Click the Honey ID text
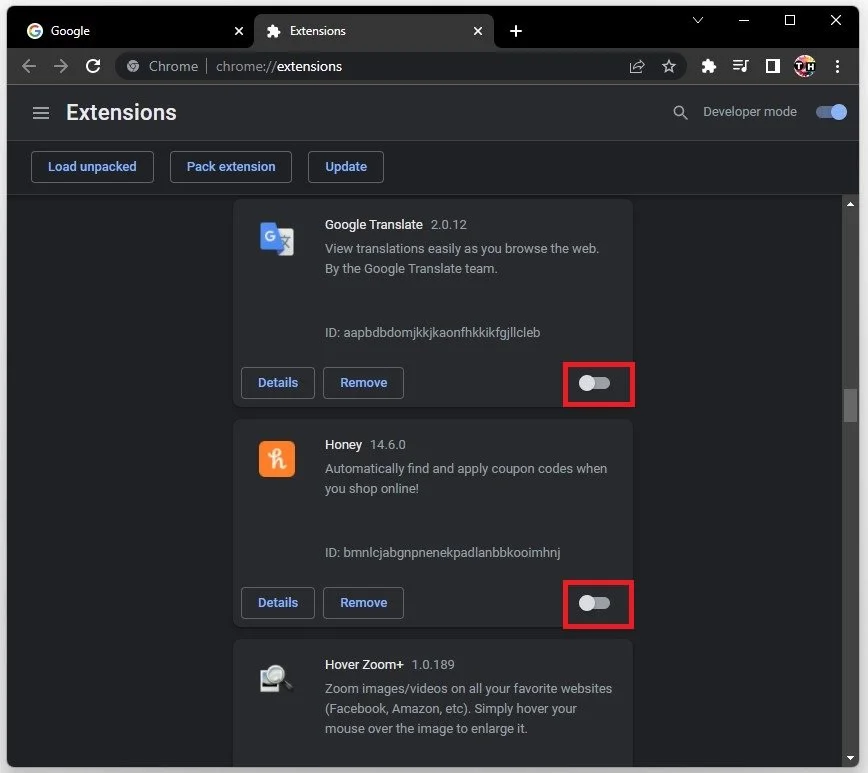This screenshot has height=773, width=868. click(x=442, y=552)
